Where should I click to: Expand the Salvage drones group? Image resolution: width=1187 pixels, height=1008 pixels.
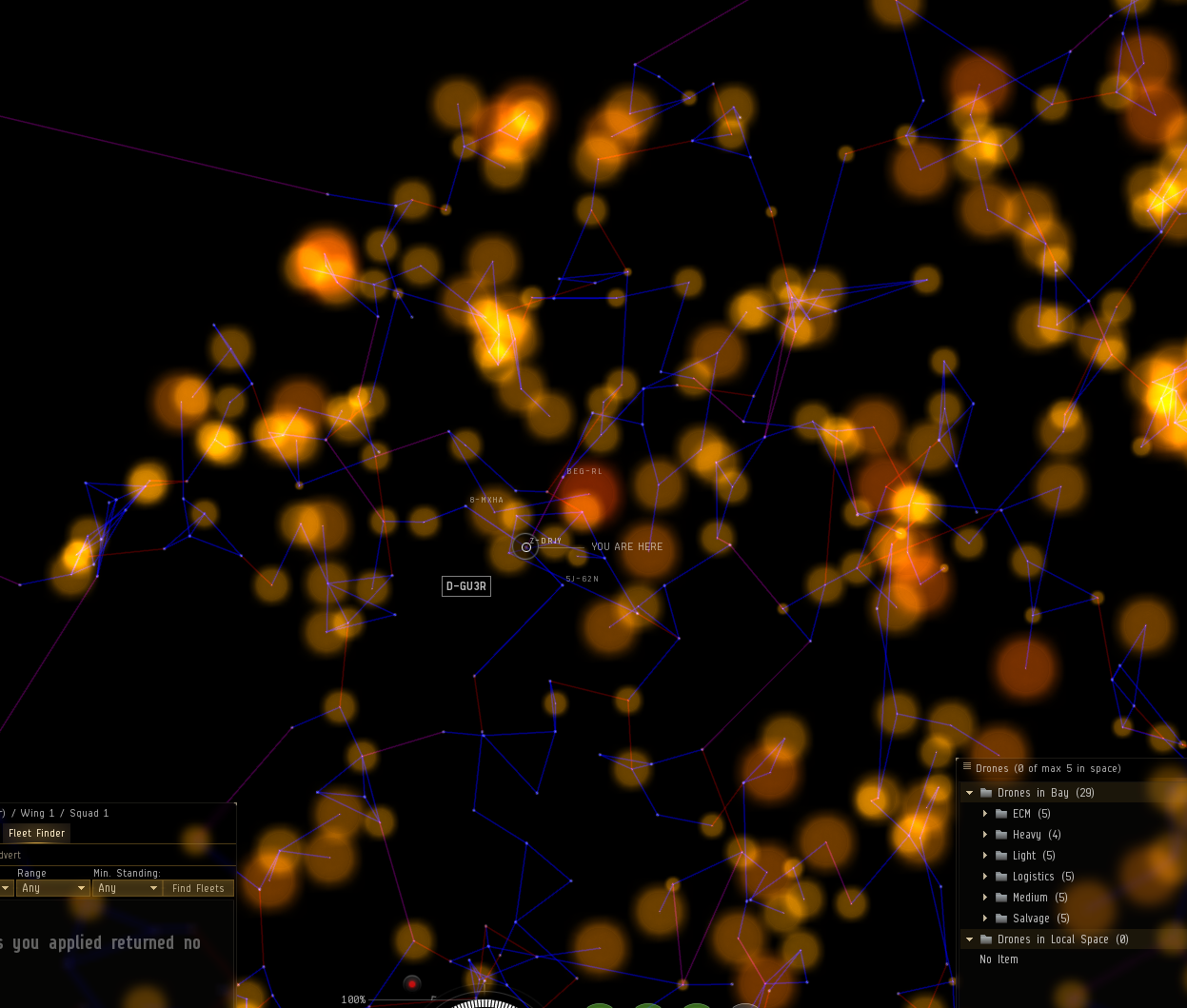(x=985, y=919)
